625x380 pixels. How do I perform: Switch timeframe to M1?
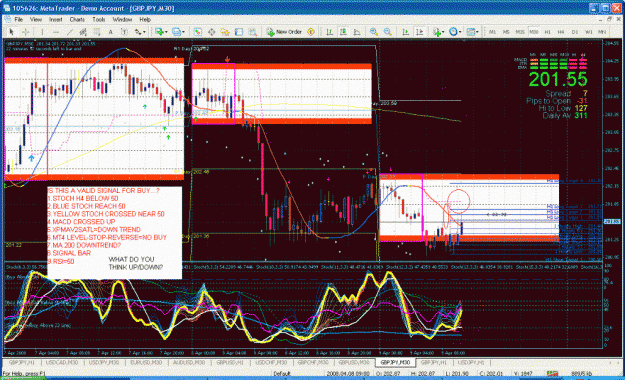[492, 32]
